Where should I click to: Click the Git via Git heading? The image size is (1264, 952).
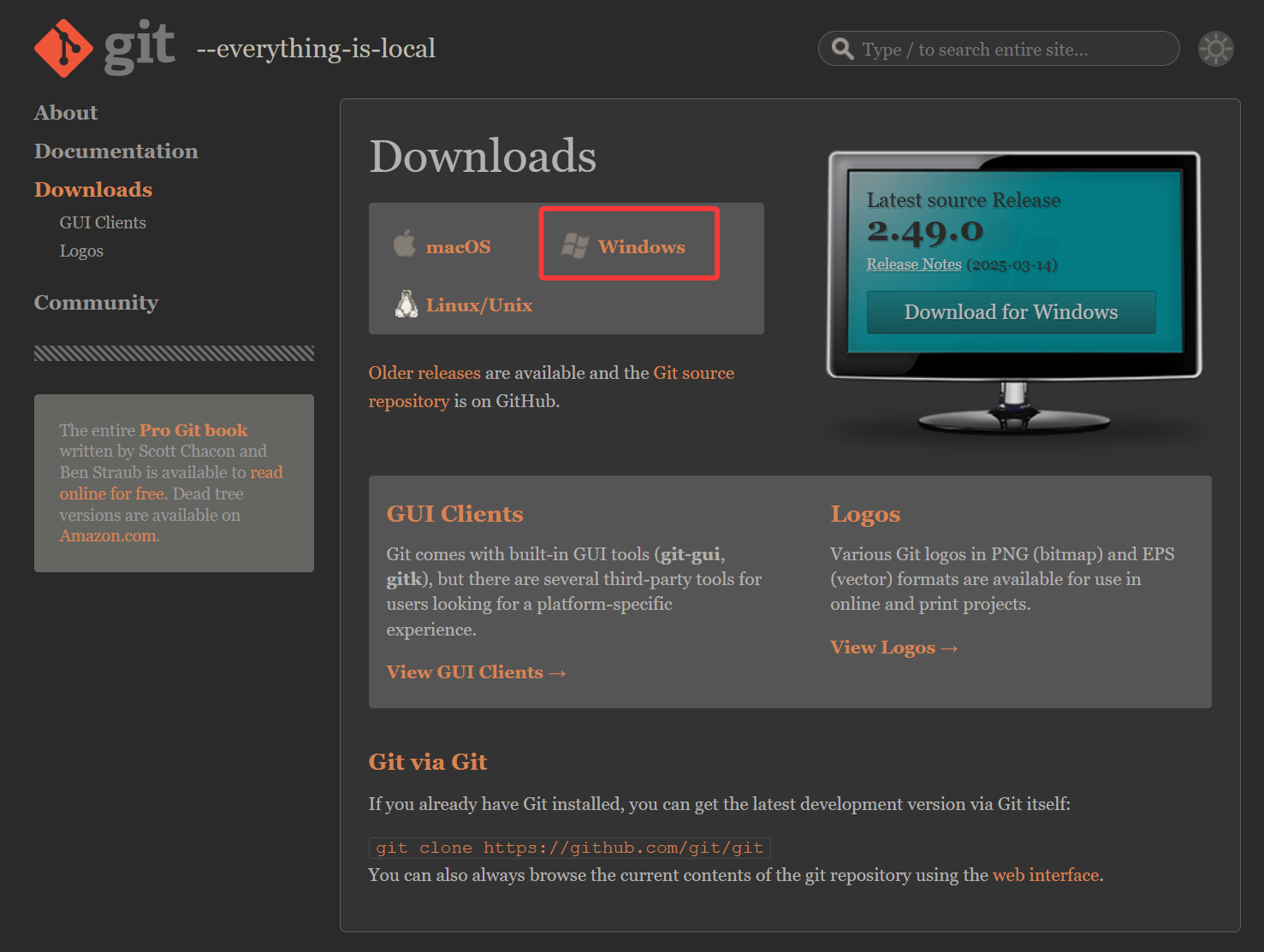(428, 762)
